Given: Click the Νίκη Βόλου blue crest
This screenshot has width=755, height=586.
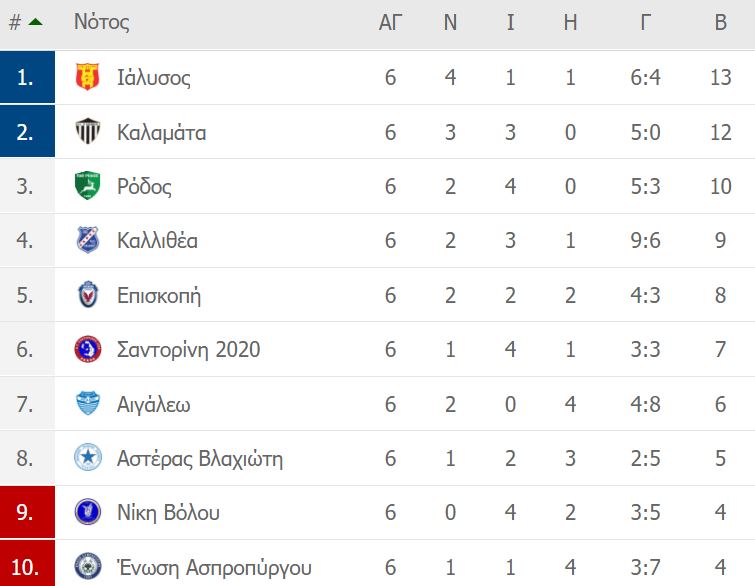Looking at the screenshot, I should [x=88, y=512].
